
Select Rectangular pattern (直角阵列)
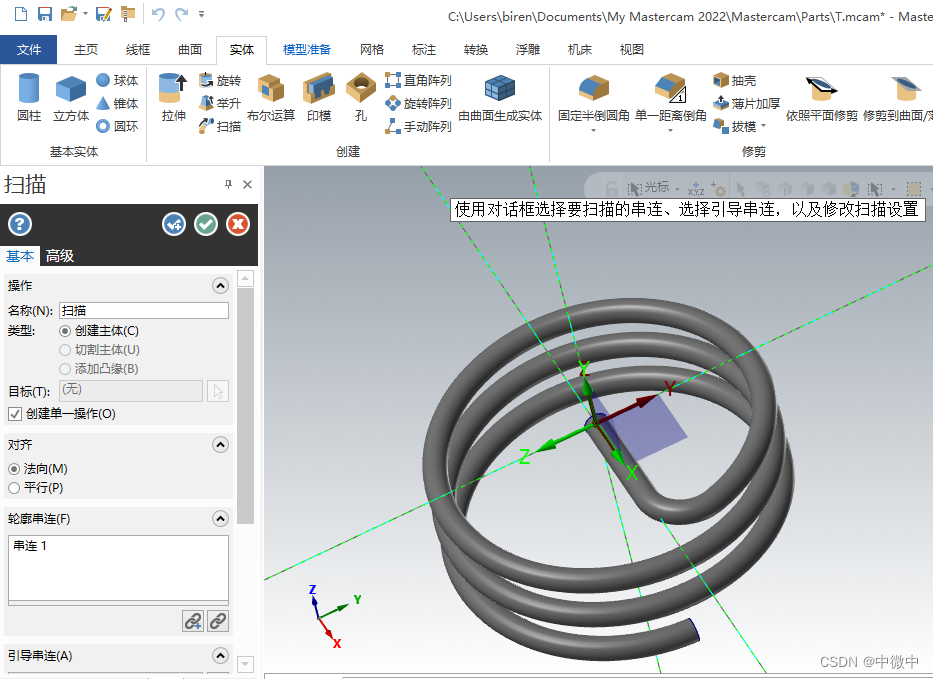pyautogui.click(x=418, y=80)
